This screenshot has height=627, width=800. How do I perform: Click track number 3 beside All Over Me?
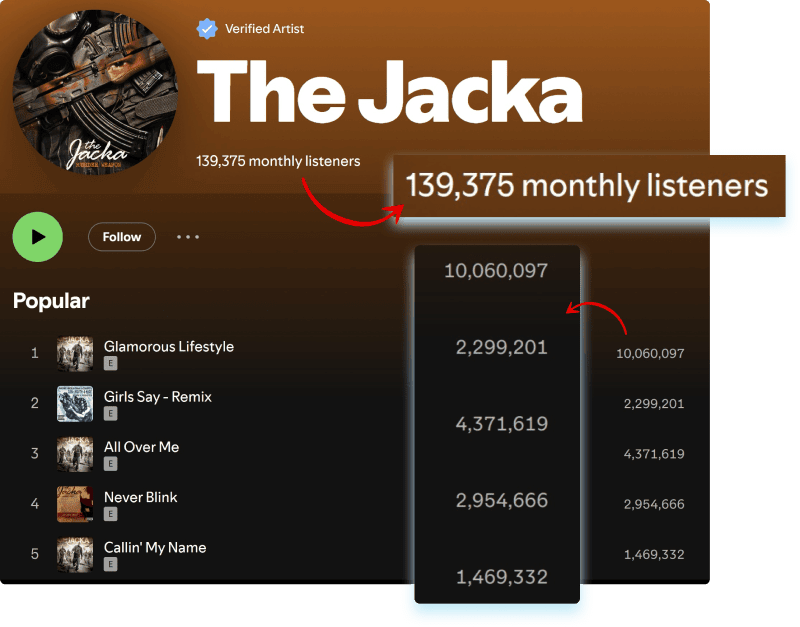point(35,454)
